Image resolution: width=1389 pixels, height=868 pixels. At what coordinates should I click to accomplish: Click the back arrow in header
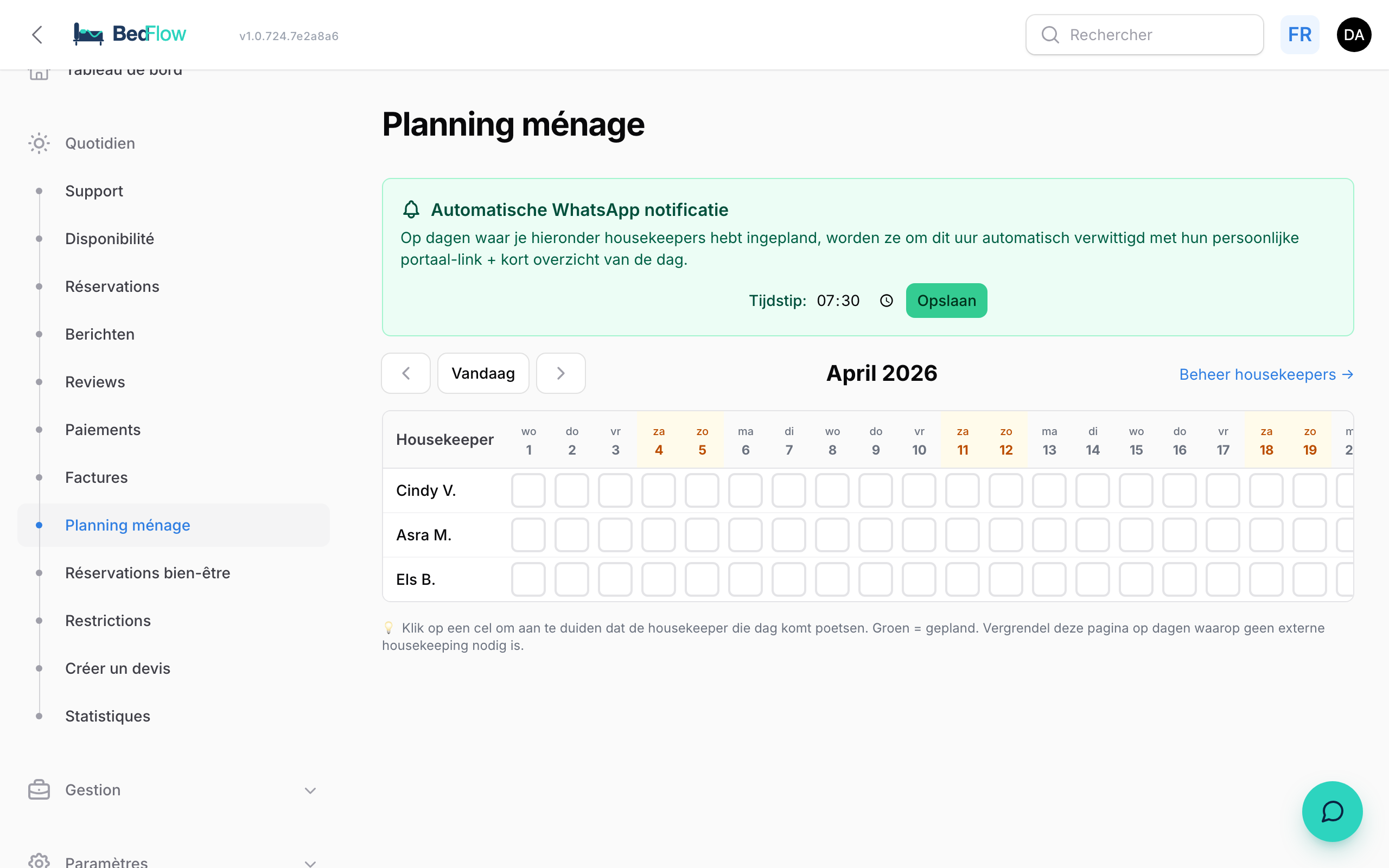[37, 34]
